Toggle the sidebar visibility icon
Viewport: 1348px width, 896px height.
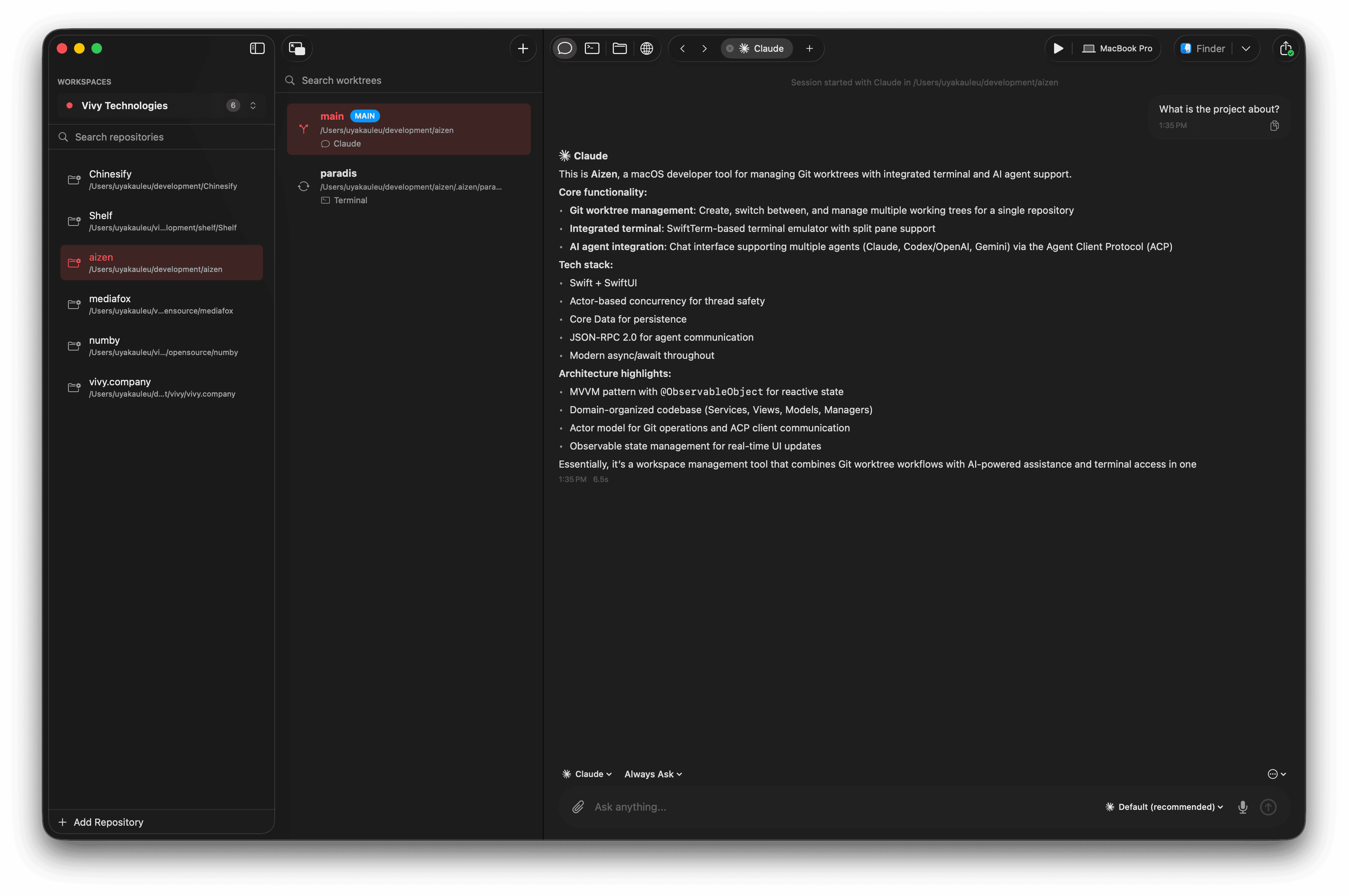[257, 49]
